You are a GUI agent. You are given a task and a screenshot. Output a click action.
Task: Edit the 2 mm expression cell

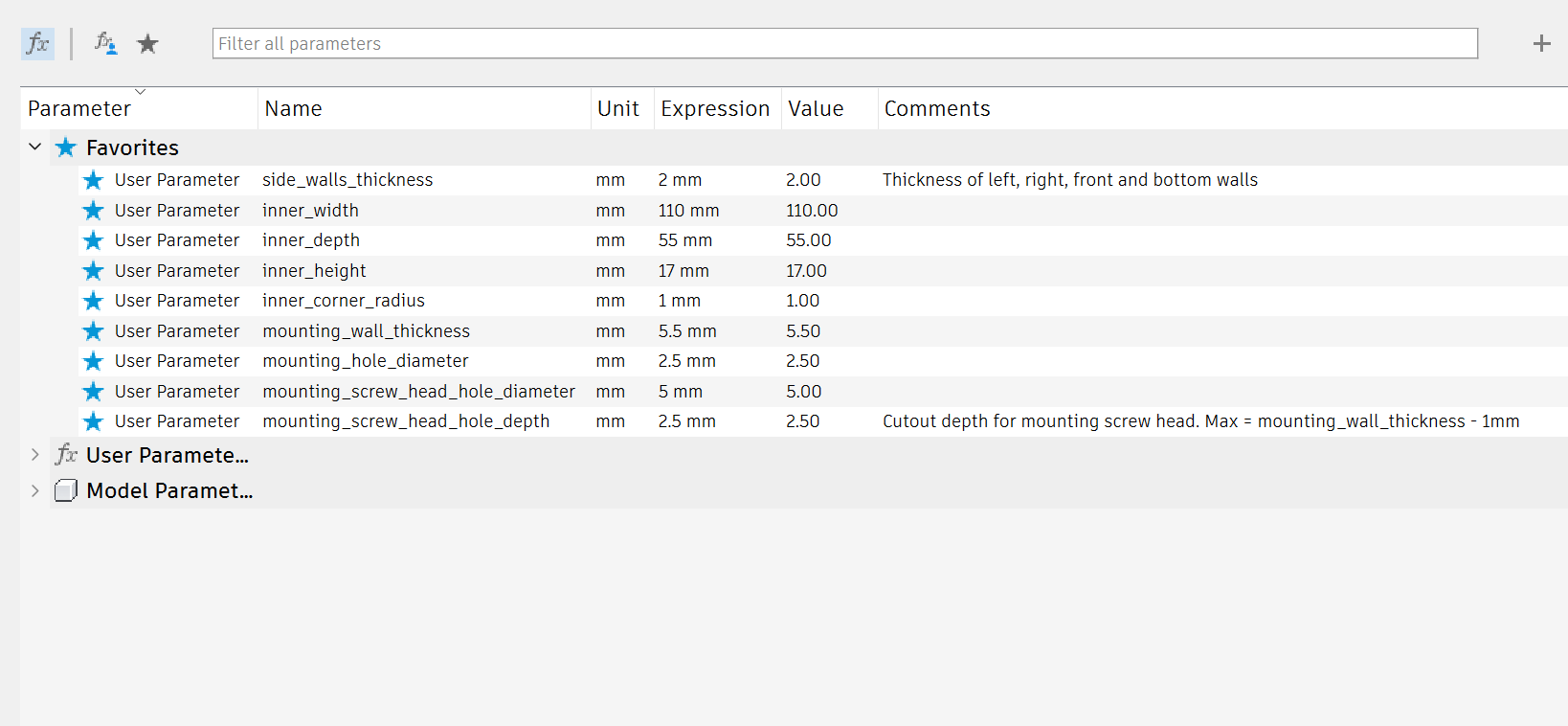[x=680, y=180]
